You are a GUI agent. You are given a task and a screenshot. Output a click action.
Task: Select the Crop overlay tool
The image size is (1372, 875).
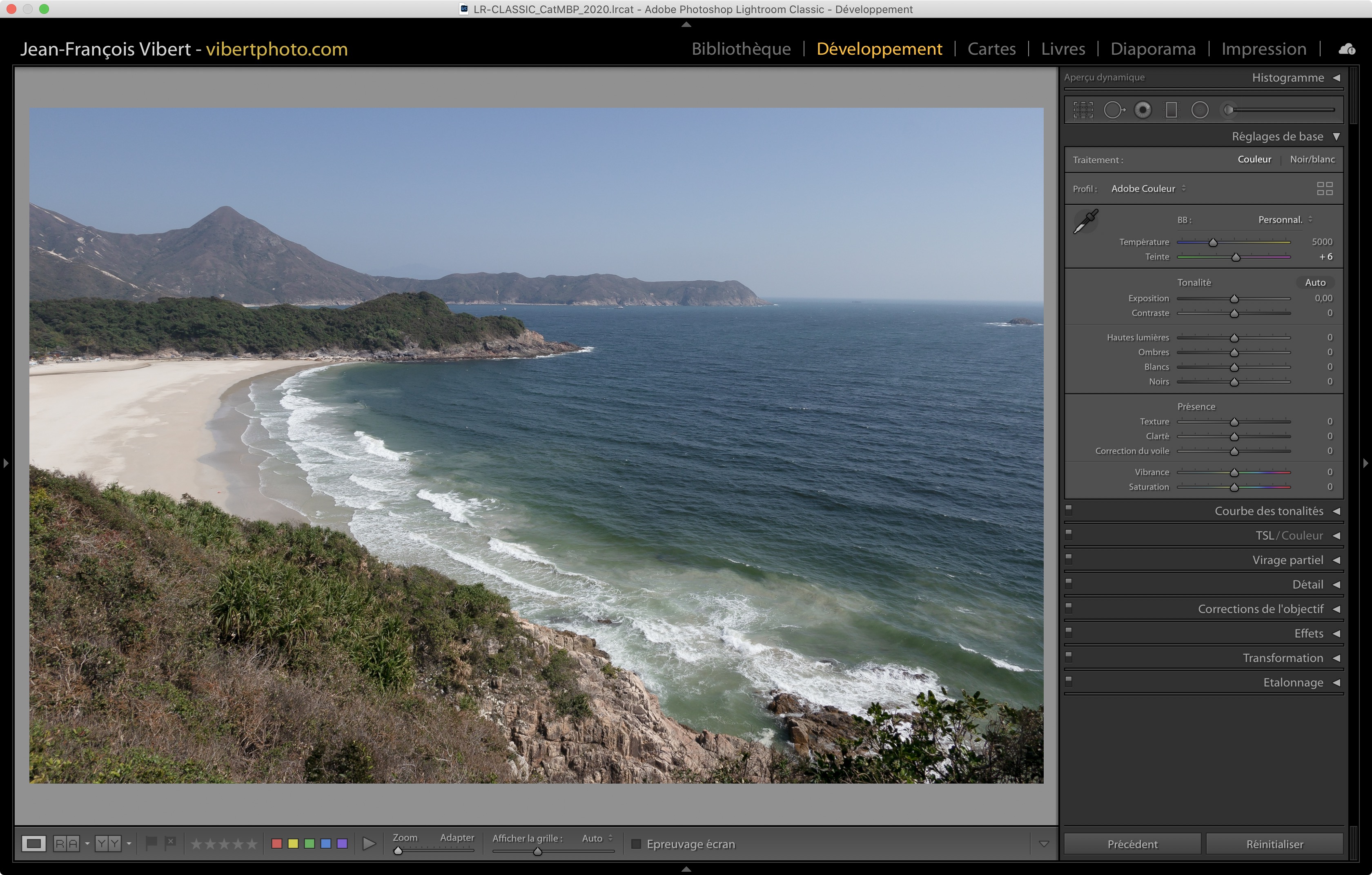(x=1083, y=110)
